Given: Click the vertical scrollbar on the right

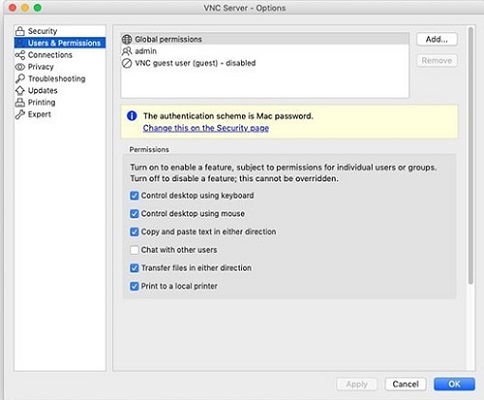Looking at the screenshot, I should pos(471,156).
